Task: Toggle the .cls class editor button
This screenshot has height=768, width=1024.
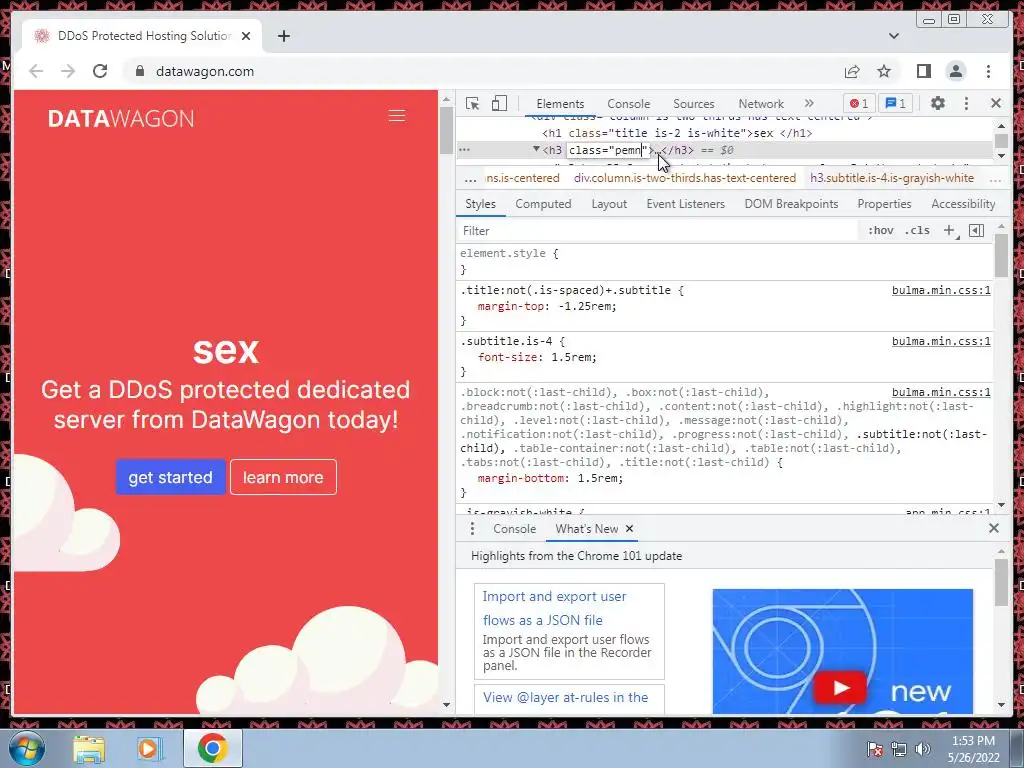Action: 917,230
